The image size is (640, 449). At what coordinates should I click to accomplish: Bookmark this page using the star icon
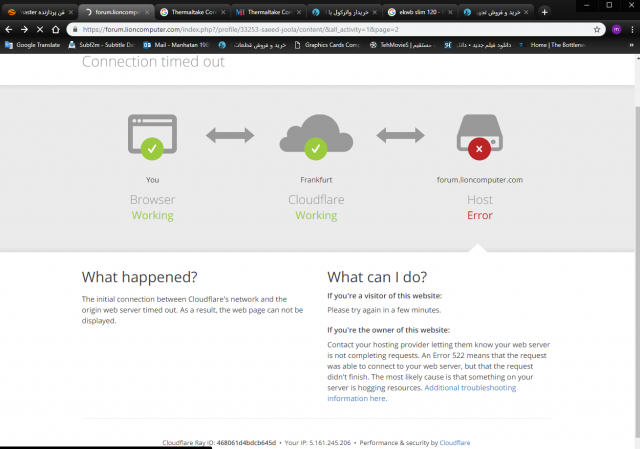pyautogui.click(x=597, y=30)
